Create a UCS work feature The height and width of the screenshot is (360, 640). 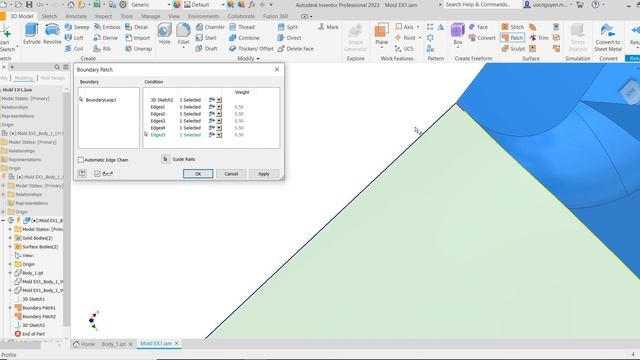(x=404, y=48)
